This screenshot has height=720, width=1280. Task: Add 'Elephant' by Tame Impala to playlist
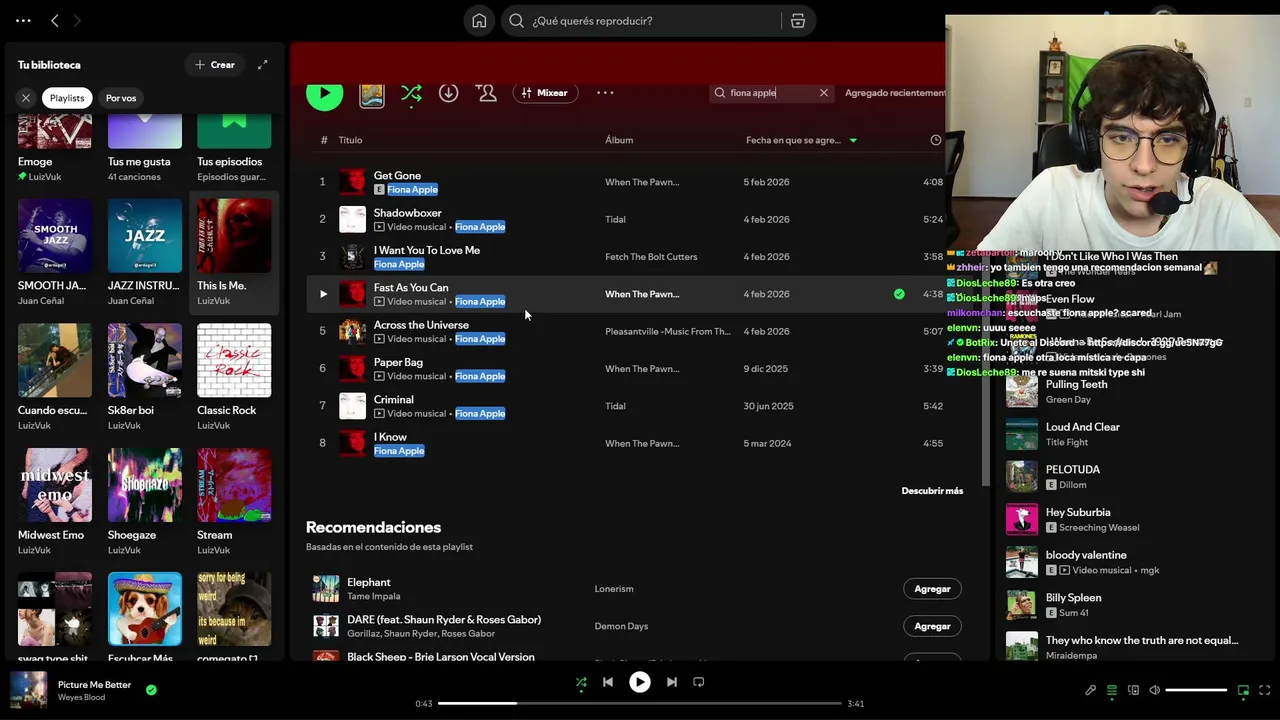pyautogui.click(x=932, y=589)
